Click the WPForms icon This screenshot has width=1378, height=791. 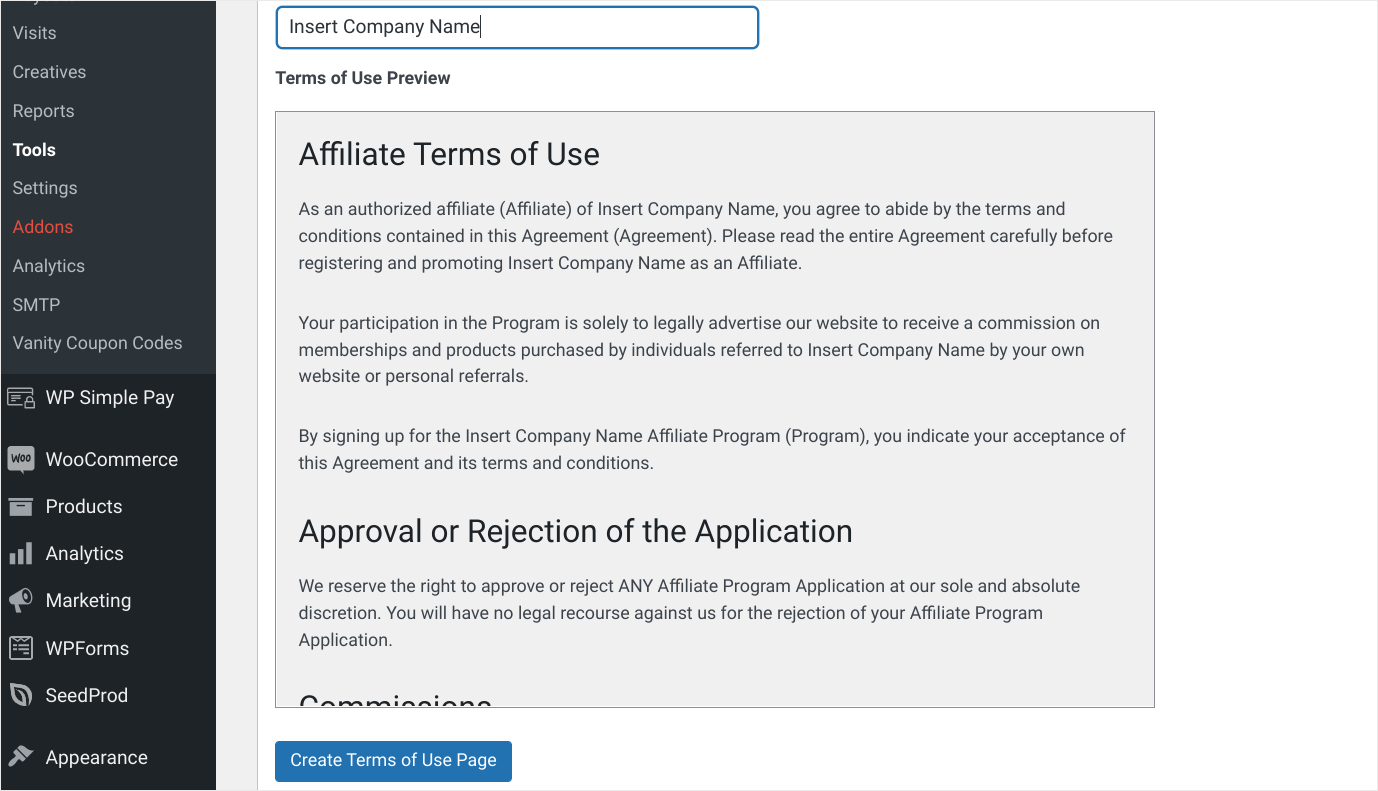tap(21, 648)
